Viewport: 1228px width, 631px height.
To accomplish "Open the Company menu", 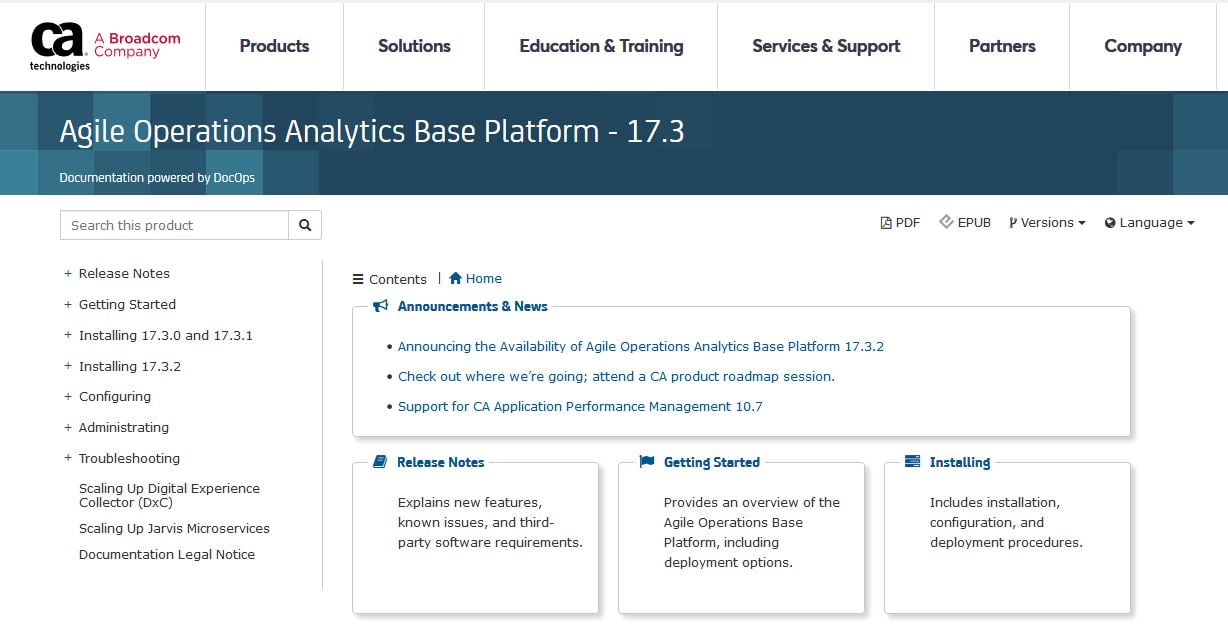I will [x=1143, y=46].
